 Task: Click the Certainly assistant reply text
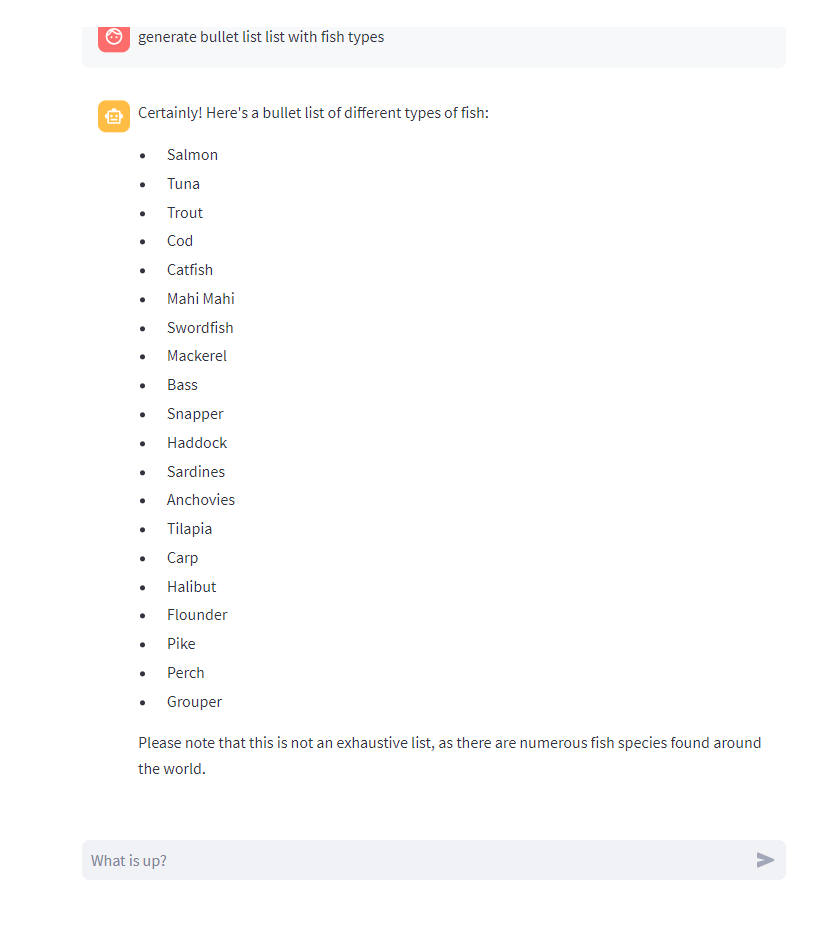coord(313,113)
